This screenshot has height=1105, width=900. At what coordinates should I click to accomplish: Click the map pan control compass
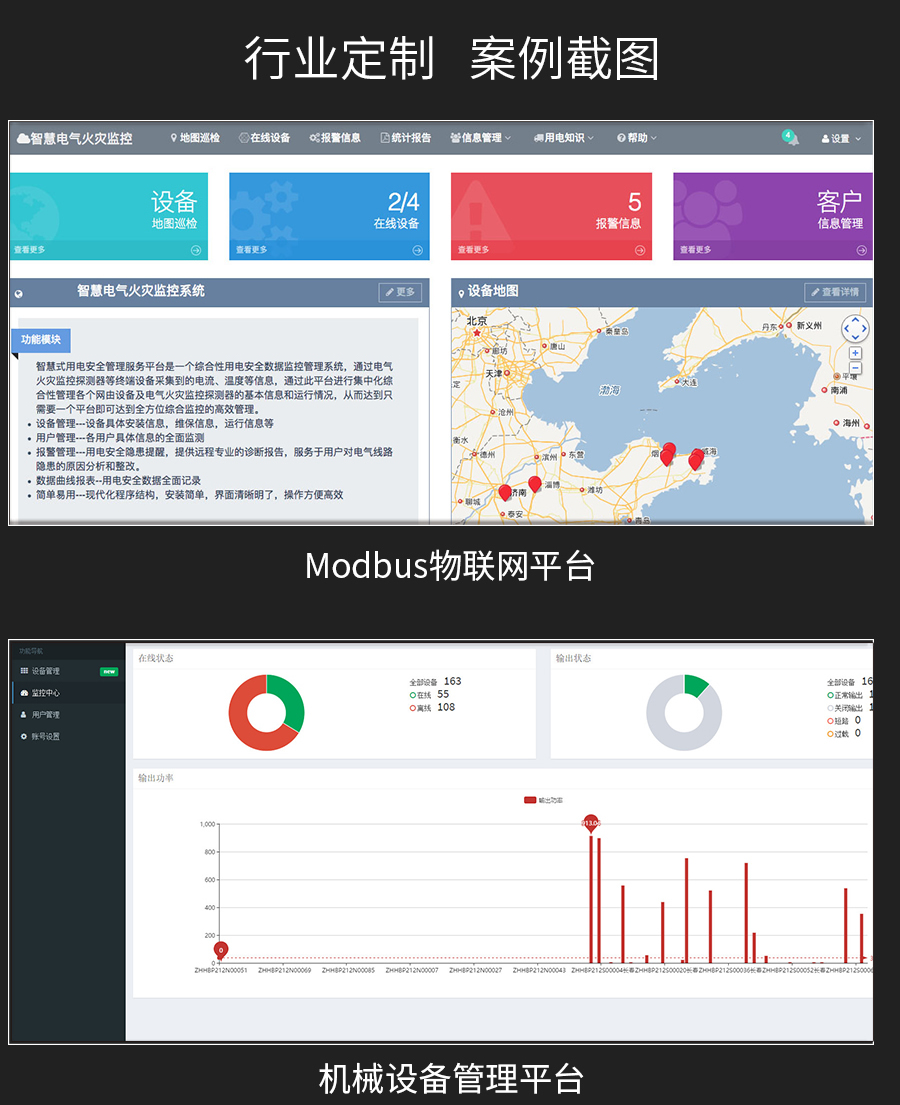[855, 328]
